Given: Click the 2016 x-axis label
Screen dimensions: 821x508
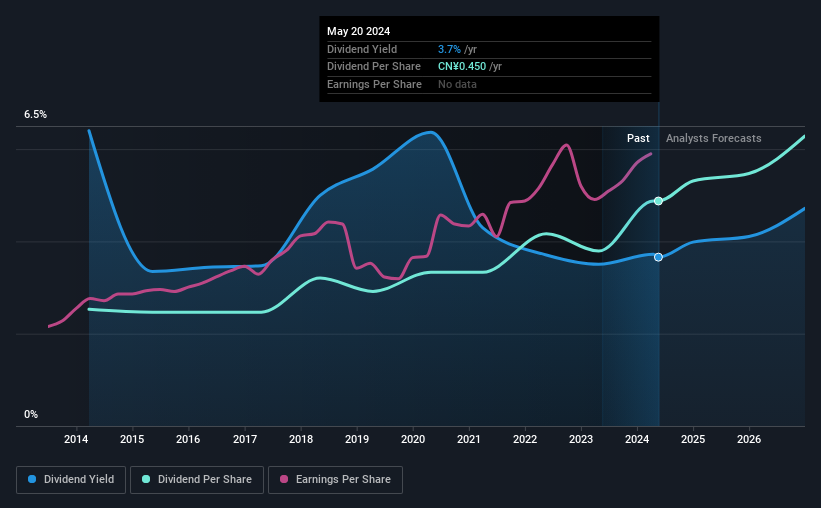Looking at the screenshot, I should coord(188,439).
